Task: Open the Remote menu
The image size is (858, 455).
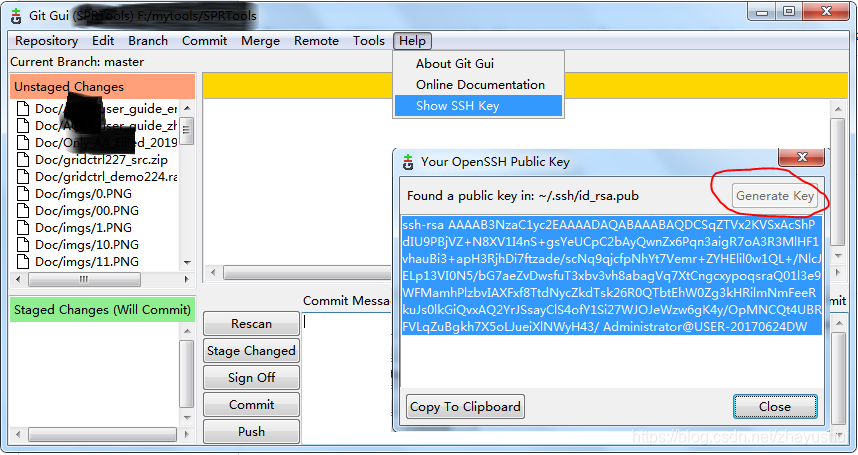Action: pyautogui.click(x=316, y=41)
